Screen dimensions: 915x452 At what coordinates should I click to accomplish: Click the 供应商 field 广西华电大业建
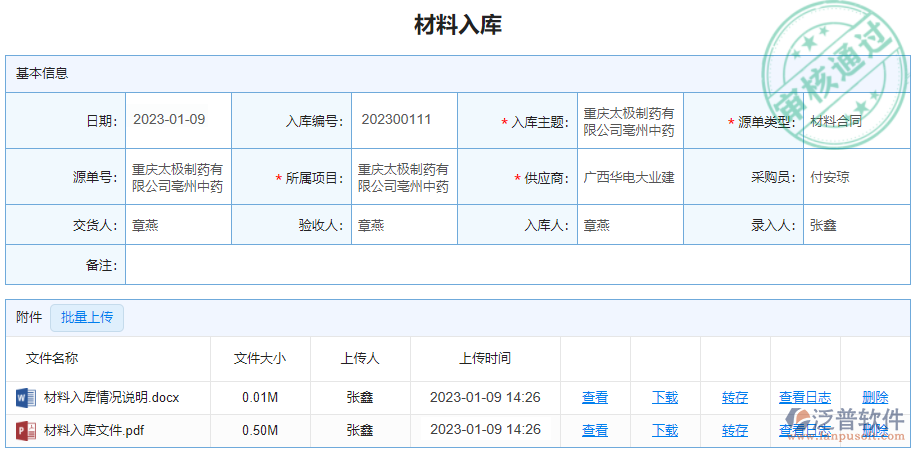(x=630, y=177)
